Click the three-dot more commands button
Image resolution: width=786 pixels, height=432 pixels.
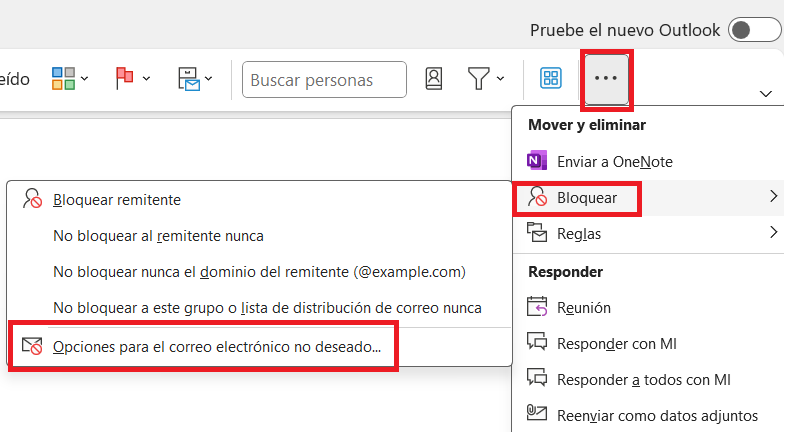(x=606, y=79)
